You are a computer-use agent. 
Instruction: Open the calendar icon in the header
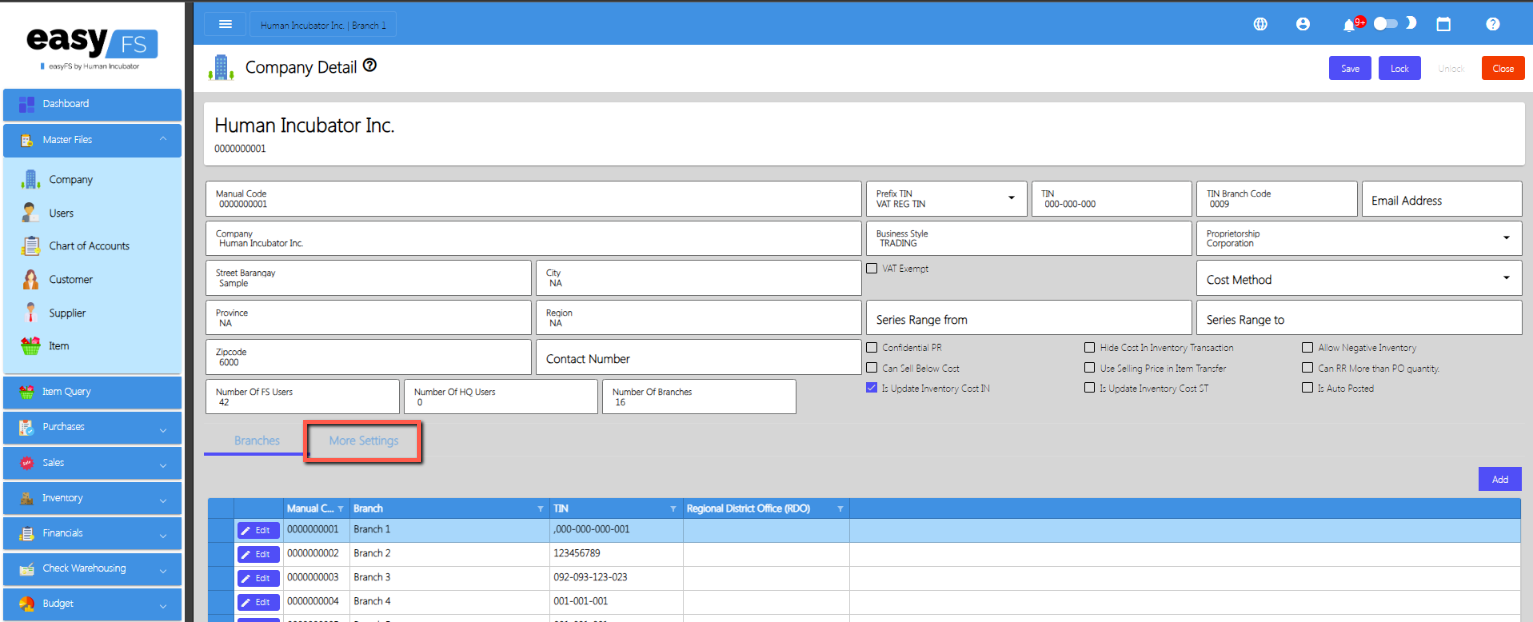pyautogui.click(x=1443, y=24)
